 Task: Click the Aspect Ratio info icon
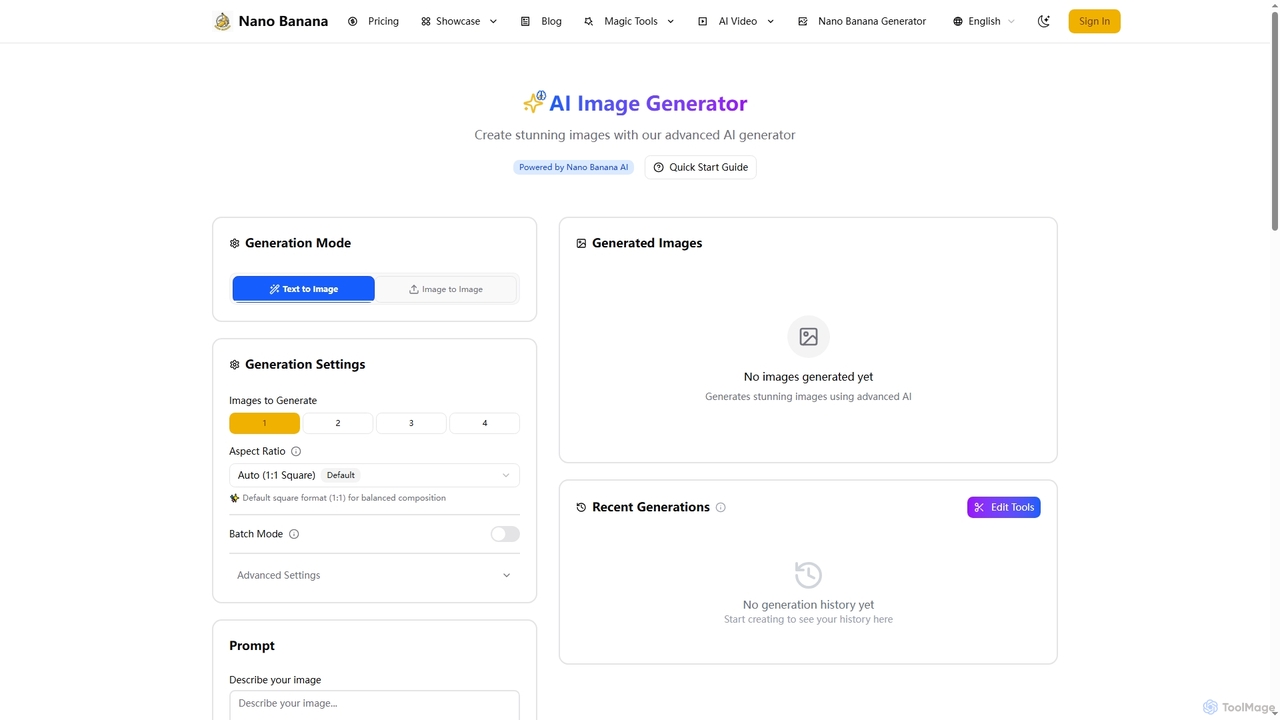coord(296,451)
